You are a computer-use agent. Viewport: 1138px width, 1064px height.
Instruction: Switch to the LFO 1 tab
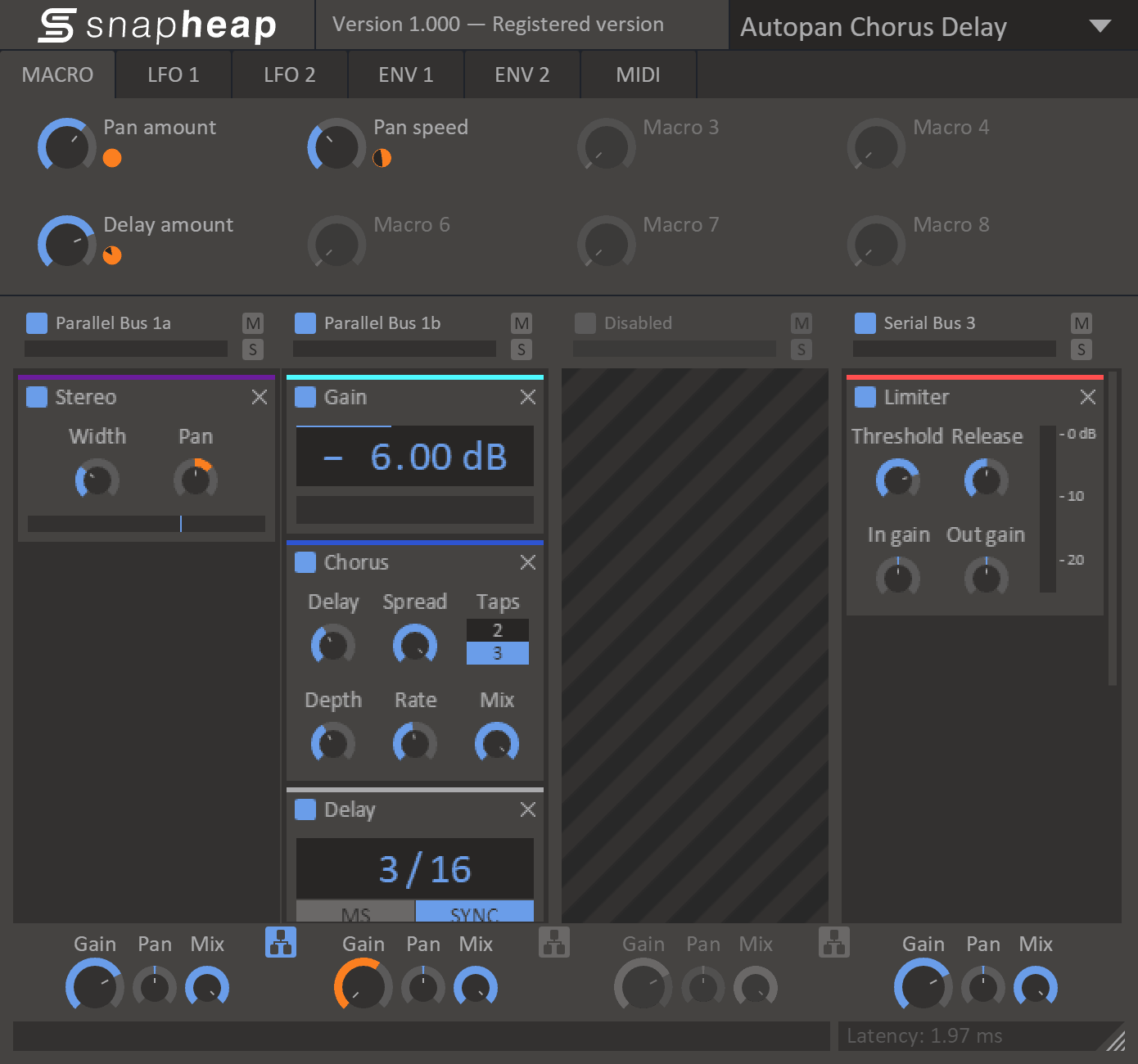pyautogui.click(x=173, y=74)
